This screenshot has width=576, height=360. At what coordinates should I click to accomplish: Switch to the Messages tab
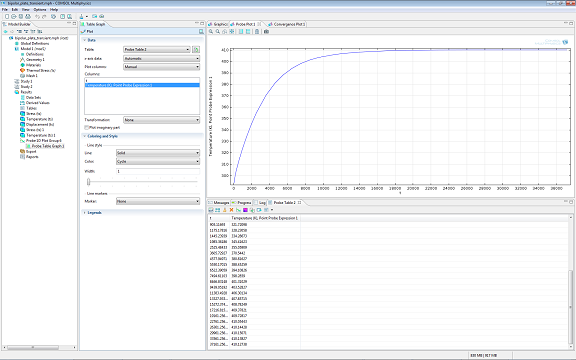[219, 203]
